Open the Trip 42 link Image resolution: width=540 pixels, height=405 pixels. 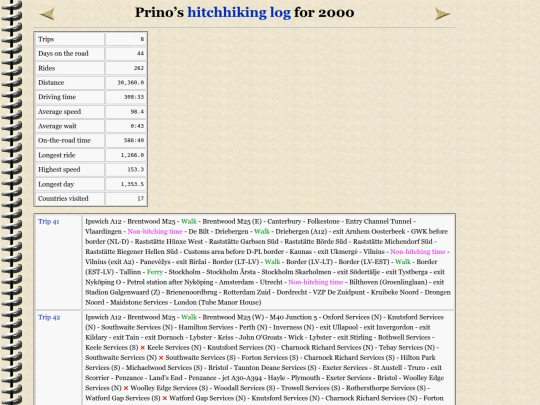pyautogui.click(x=49, y=317)
